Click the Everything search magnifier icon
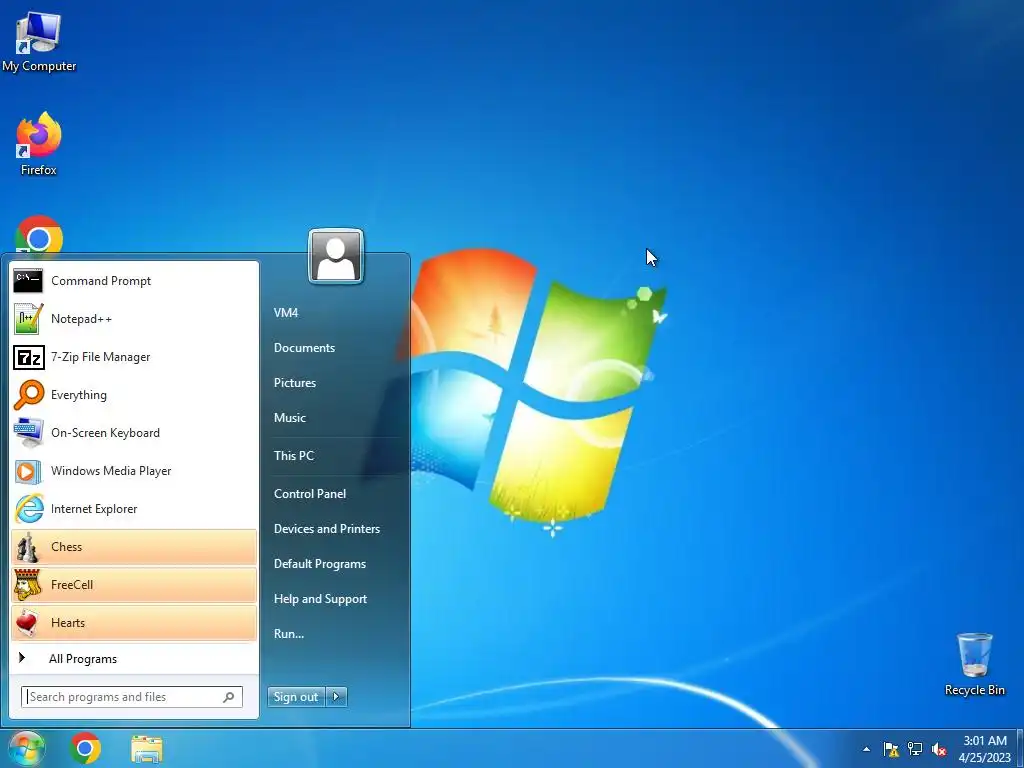 (x=28, y=395)
